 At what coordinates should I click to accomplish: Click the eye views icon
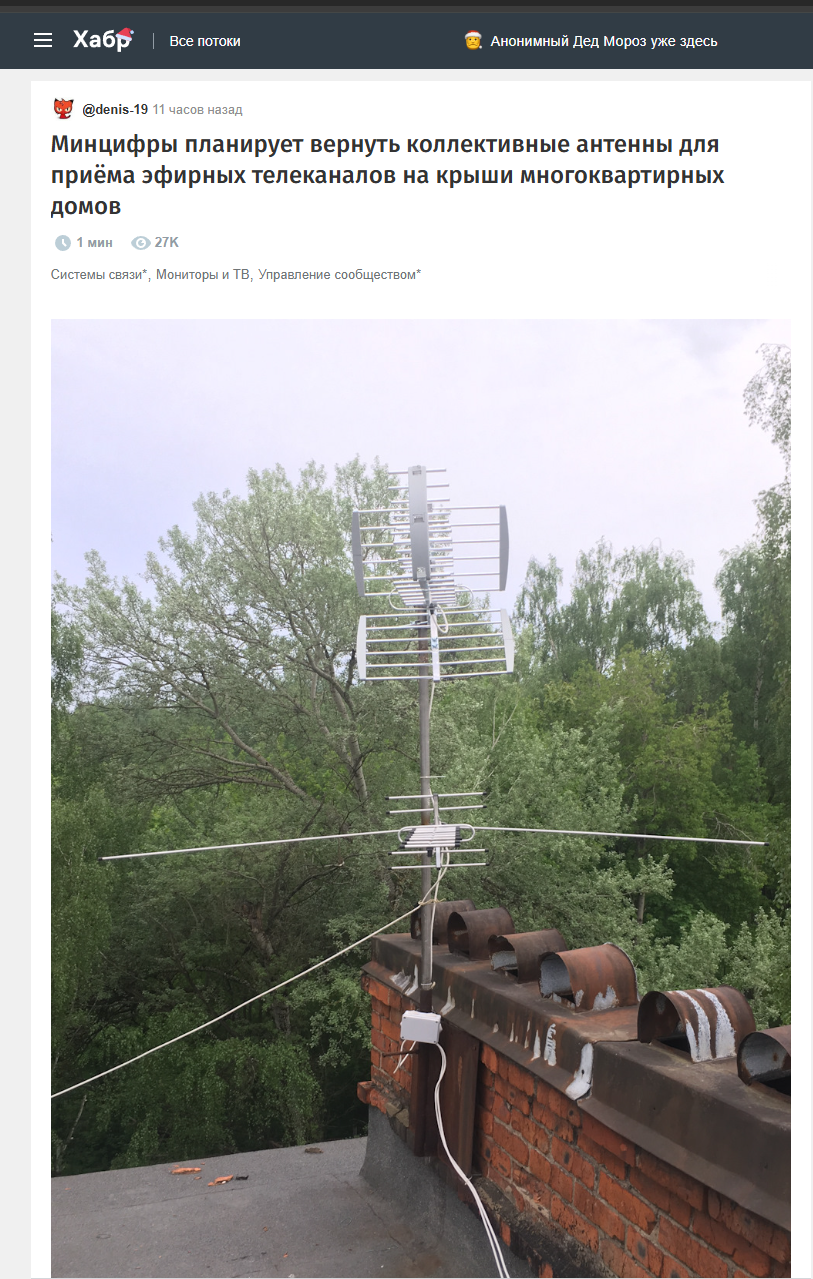tap(140, 243)
